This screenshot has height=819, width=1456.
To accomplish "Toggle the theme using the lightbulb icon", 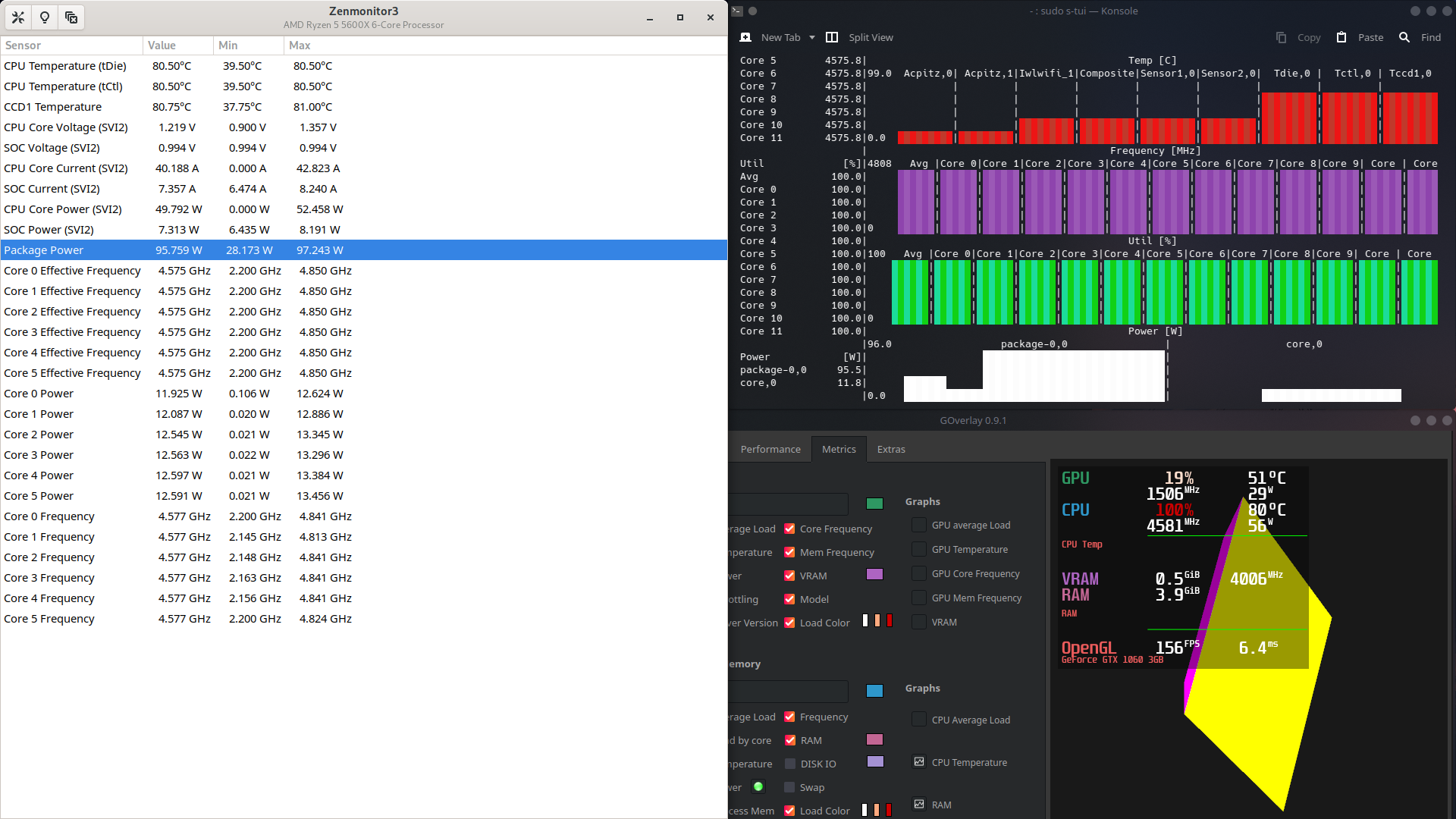I will [x=45, y=17].
